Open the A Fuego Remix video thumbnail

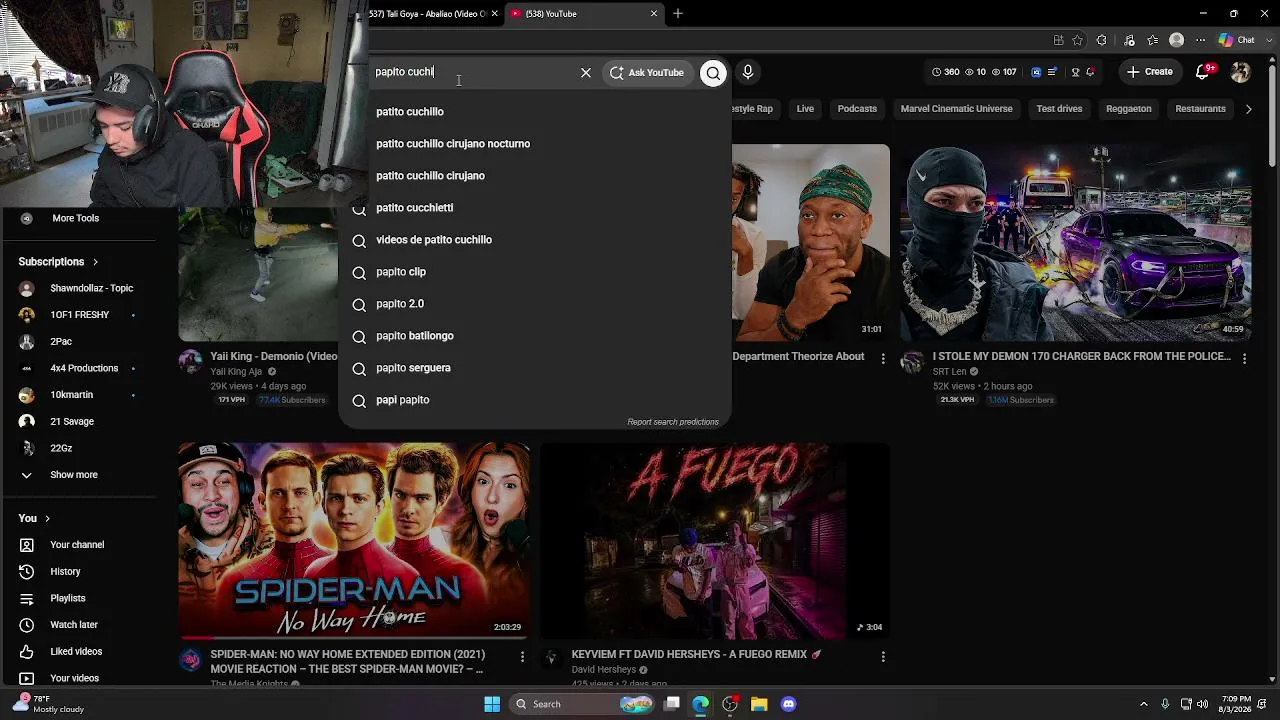[715, 540]
